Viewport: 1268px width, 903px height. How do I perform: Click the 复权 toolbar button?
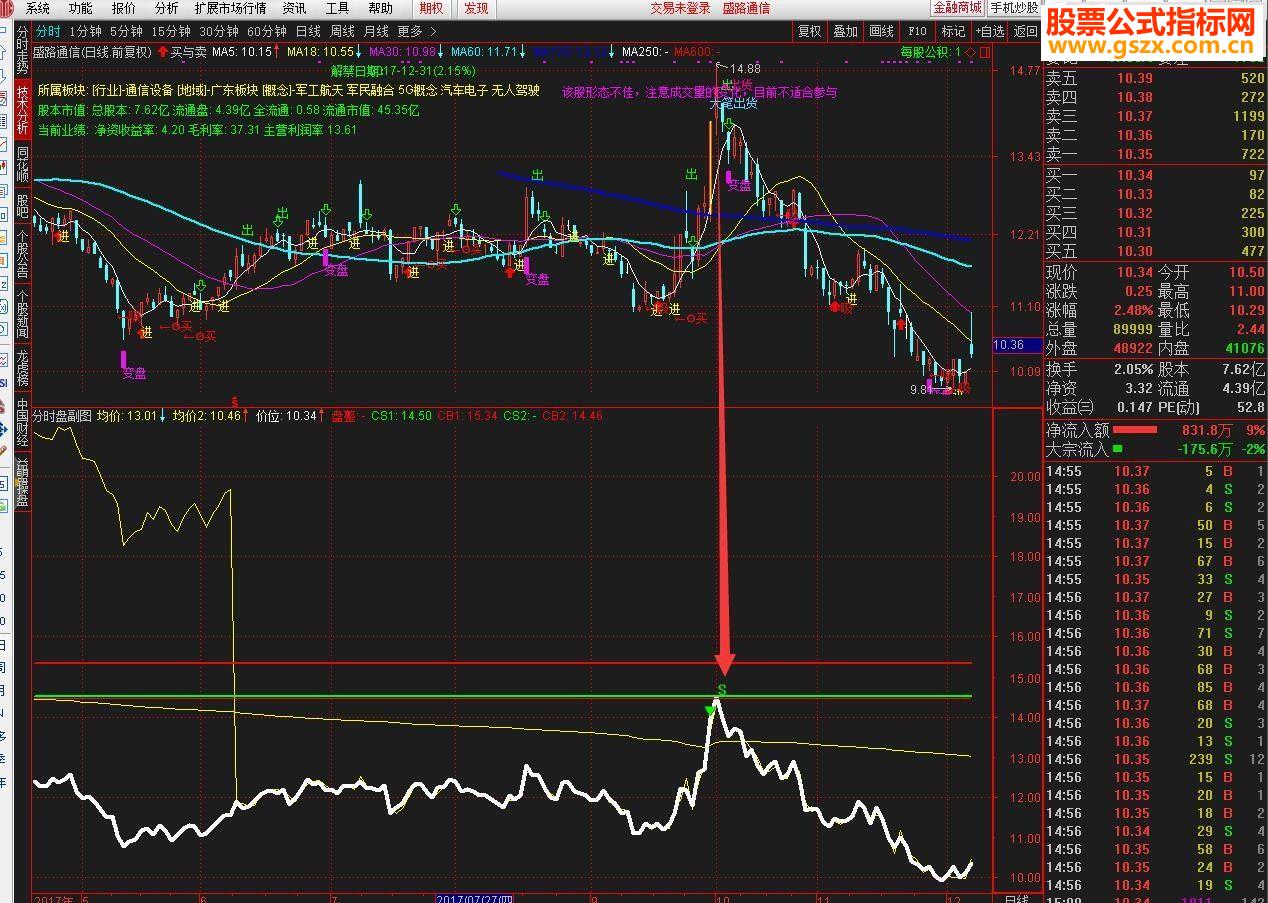click(809, 32)
